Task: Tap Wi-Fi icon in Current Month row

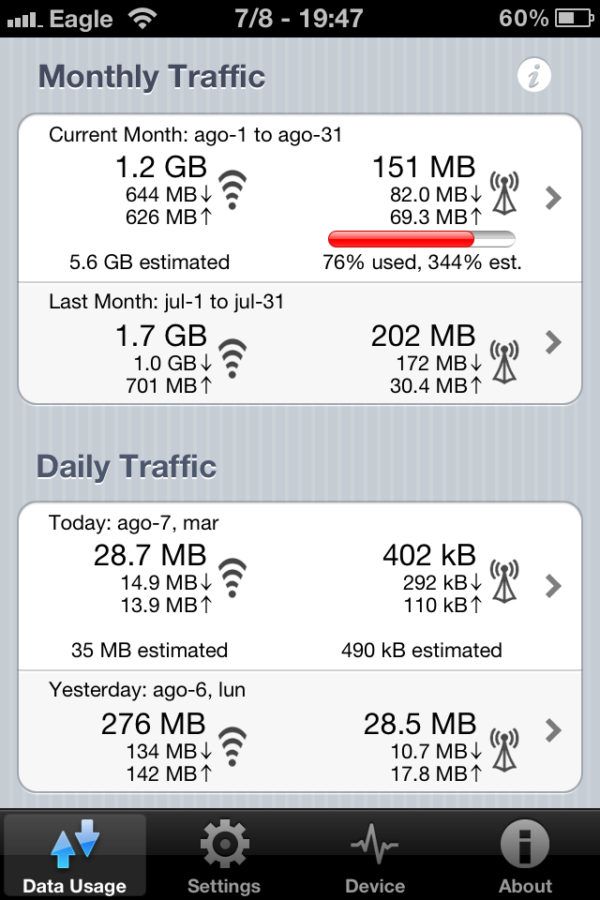Action: click(233, 190)
